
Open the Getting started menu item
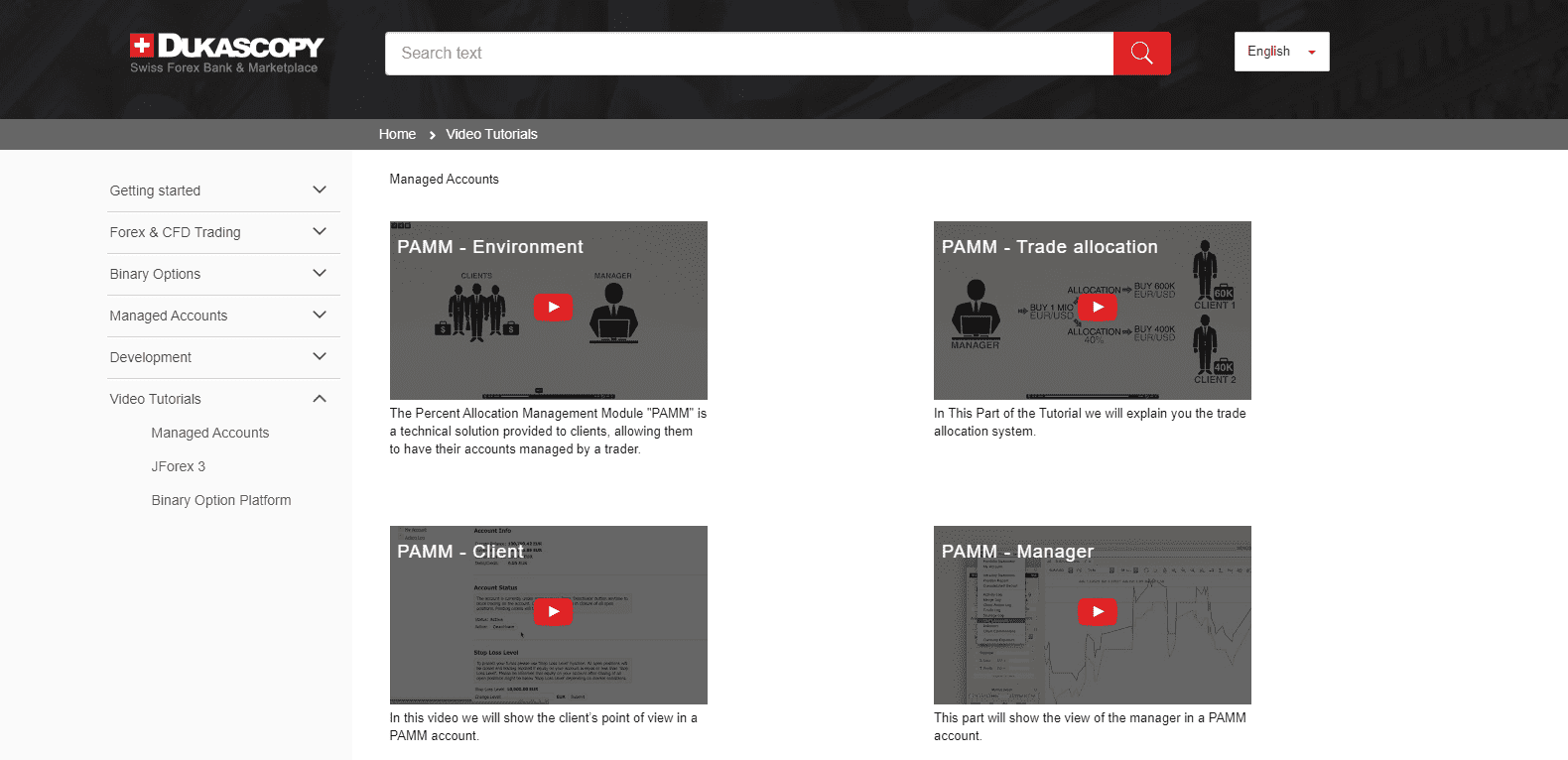click(x=155, y=190)
